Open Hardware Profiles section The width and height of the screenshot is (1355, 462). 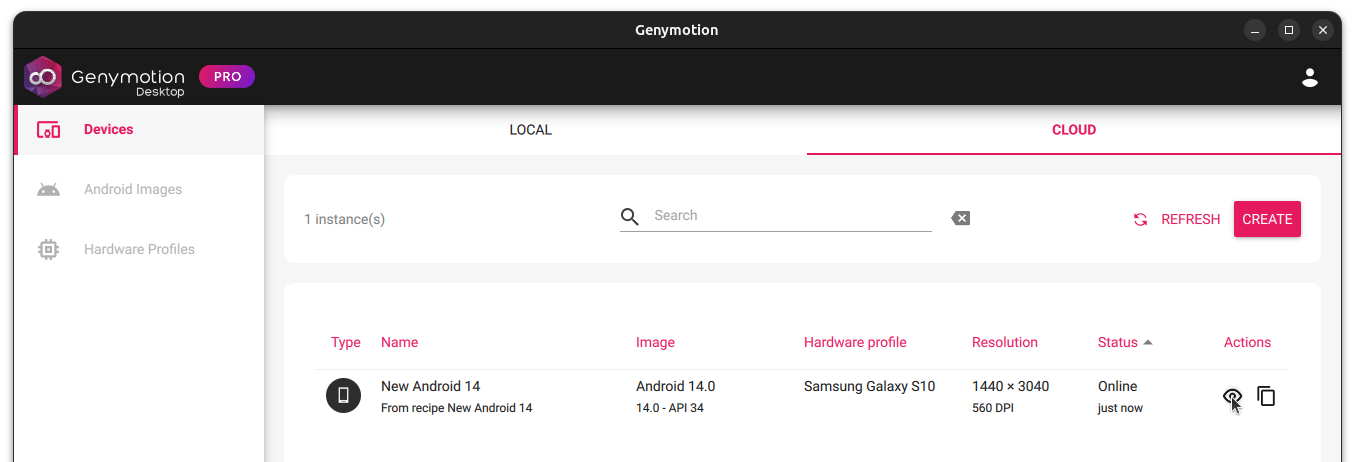[x=139, y=249]
